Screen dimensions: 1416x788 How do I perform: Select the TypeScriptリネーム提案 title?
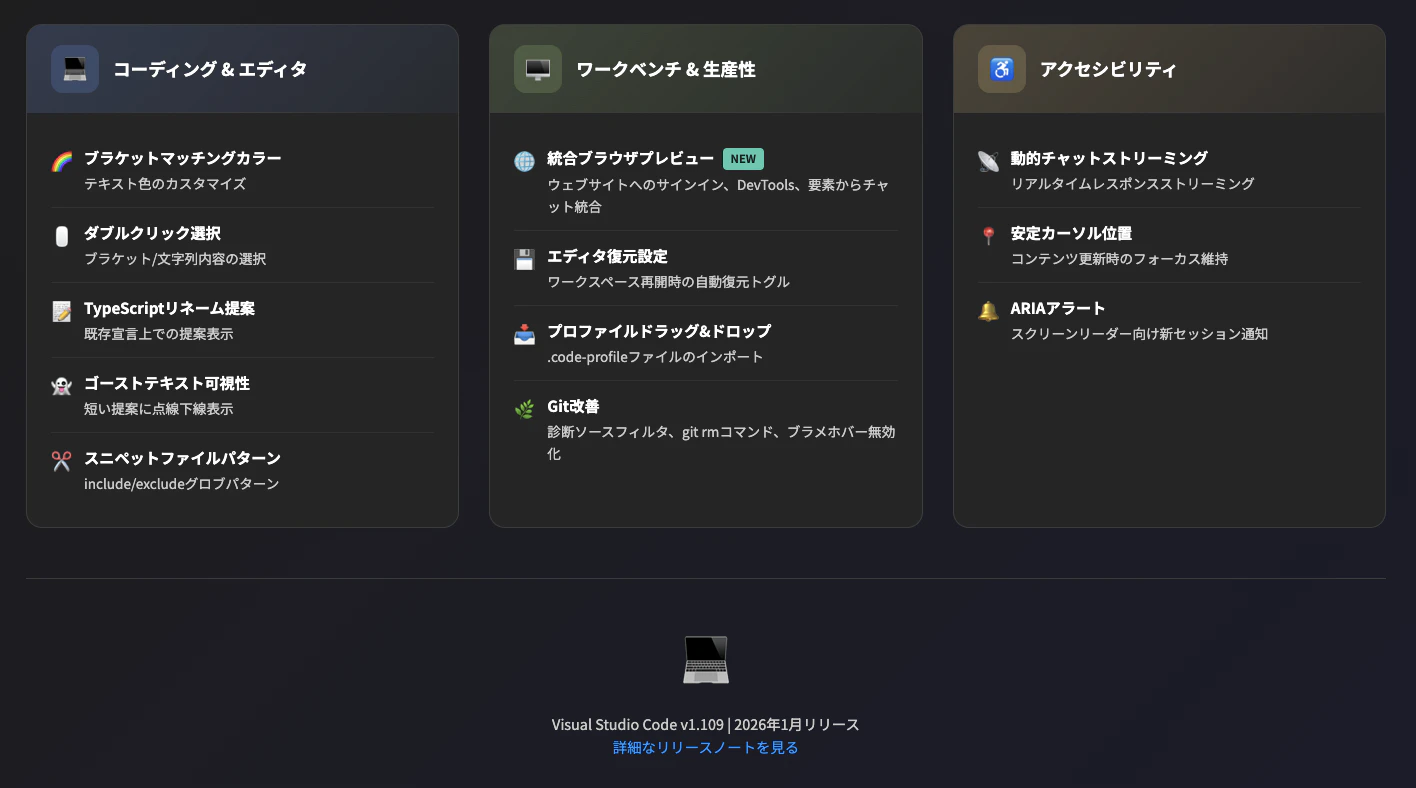pyautogui.click(x=169, y=308)
